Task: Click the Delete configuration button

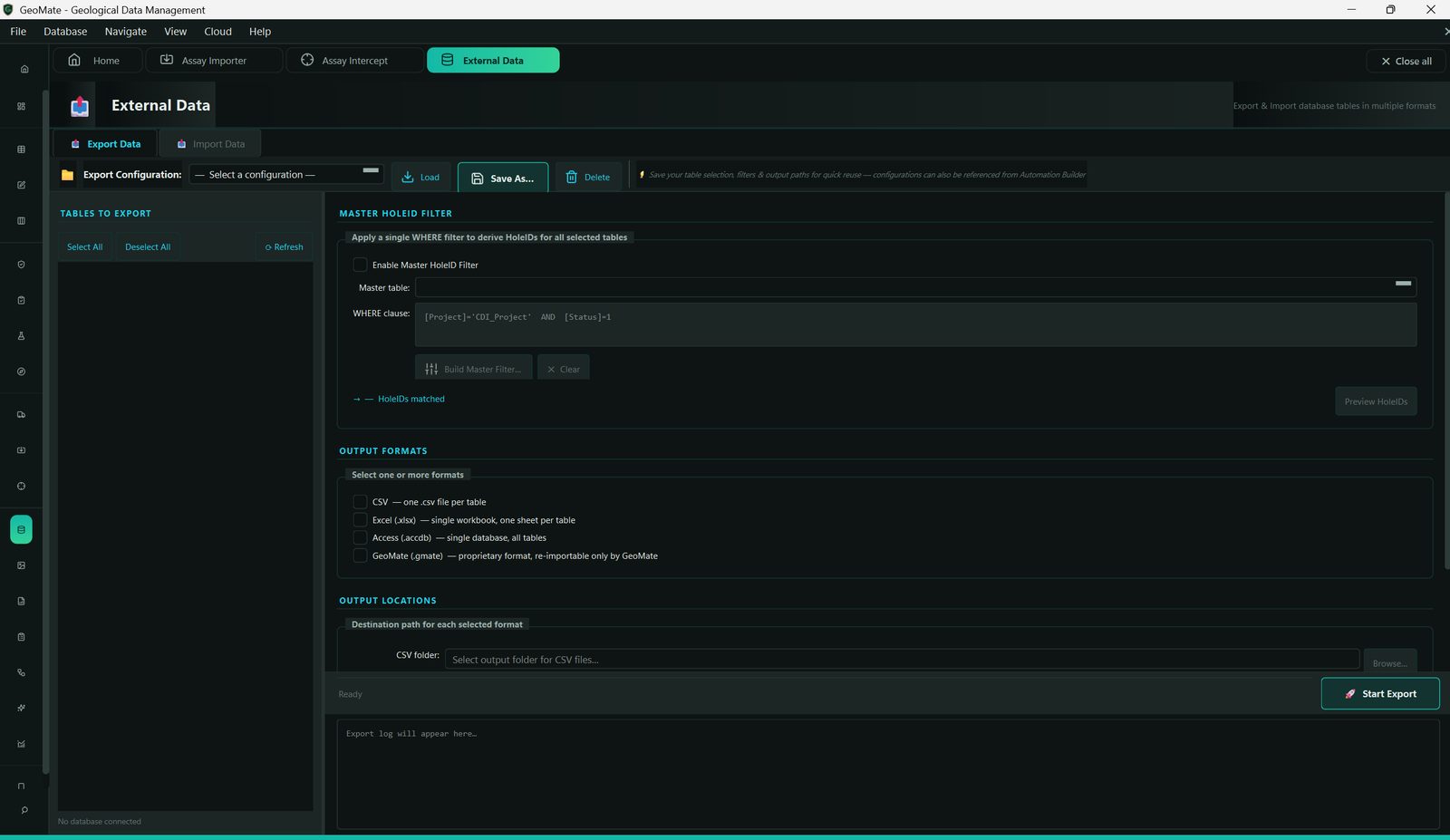Action: coord(588,178)
